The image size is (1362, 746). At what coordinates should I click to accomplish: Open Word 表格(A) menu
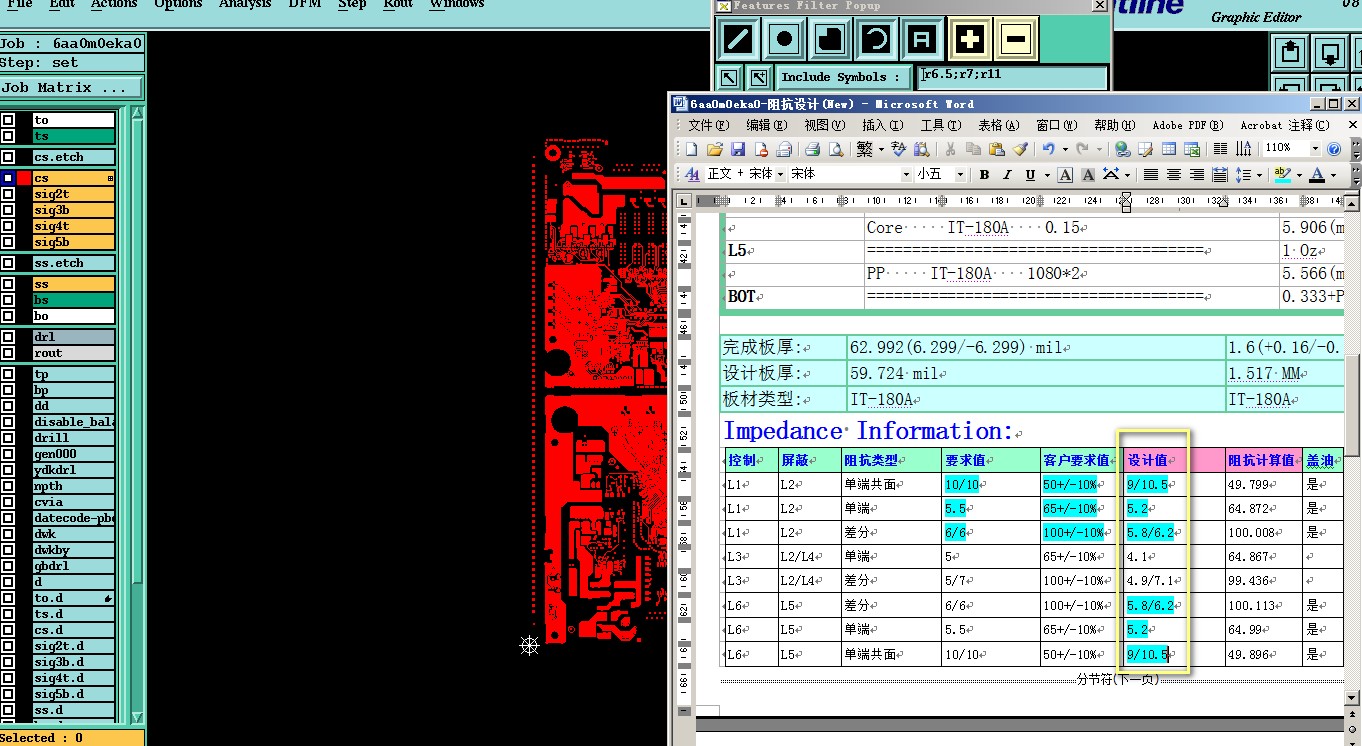click(998, 125)
